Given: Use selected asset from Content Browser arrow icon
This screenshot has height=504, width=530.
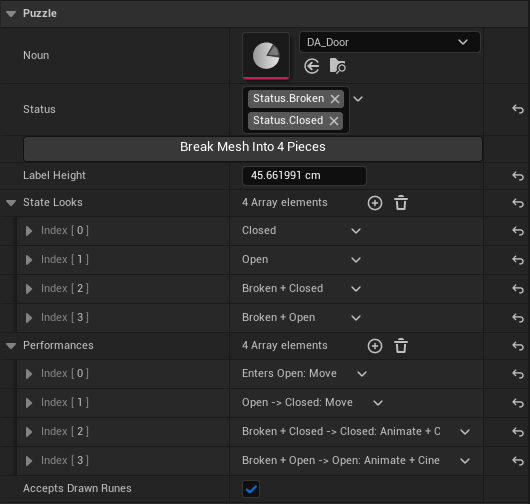Looking at the screenshot, I should click(311, 66).
